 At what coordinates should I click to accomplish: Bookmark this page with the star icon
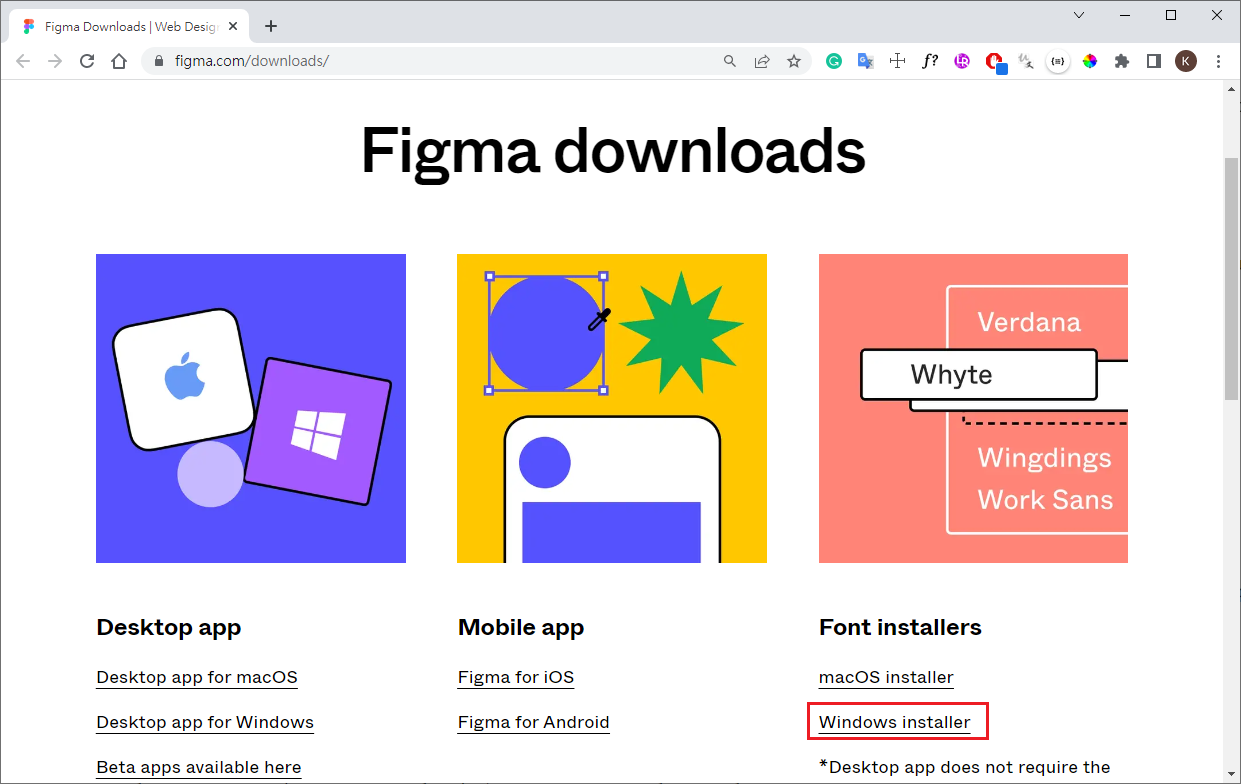click(794, 61)
